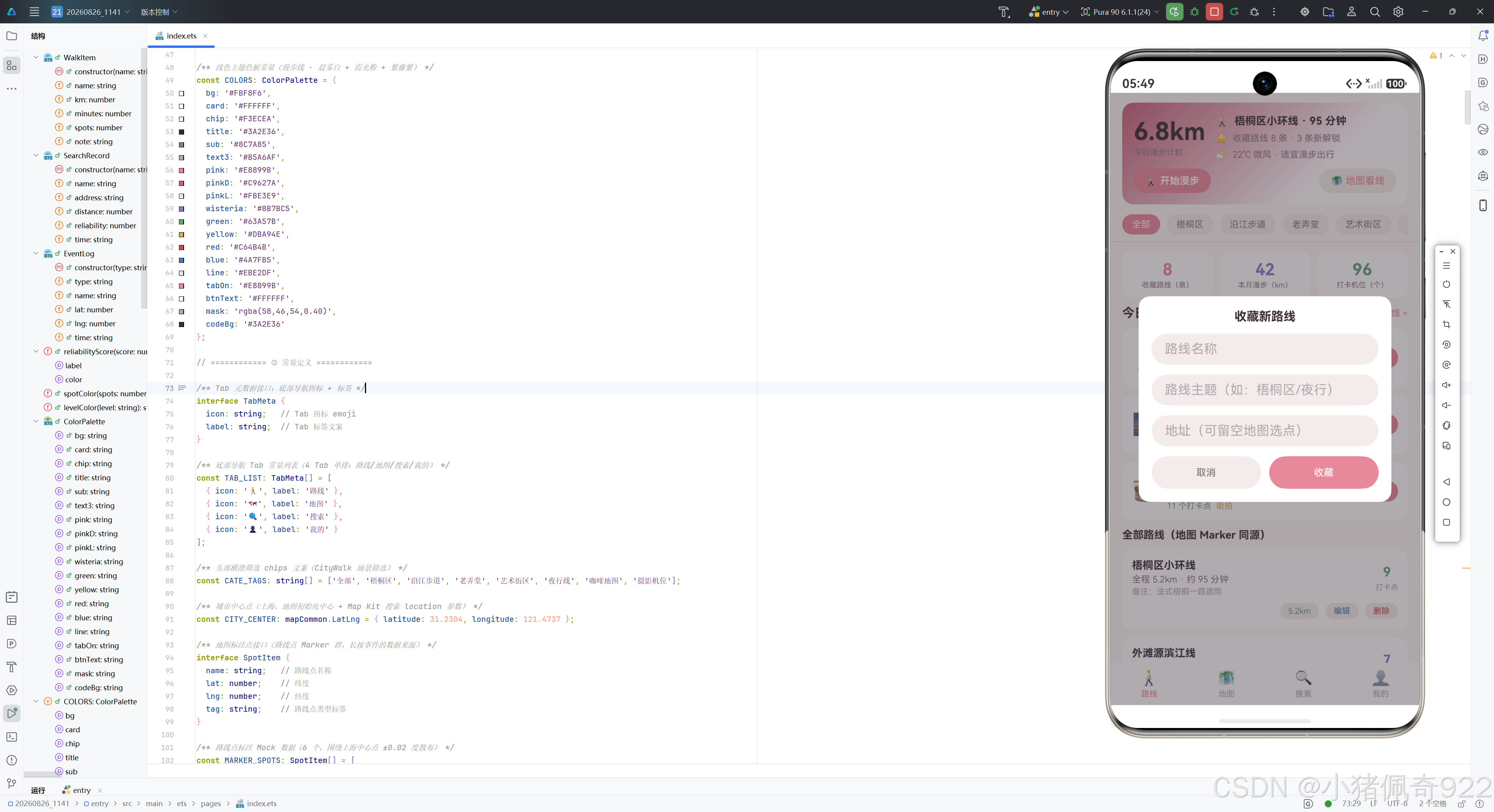Select the 艺术街区 filter chip

[x=1363, y=224]
